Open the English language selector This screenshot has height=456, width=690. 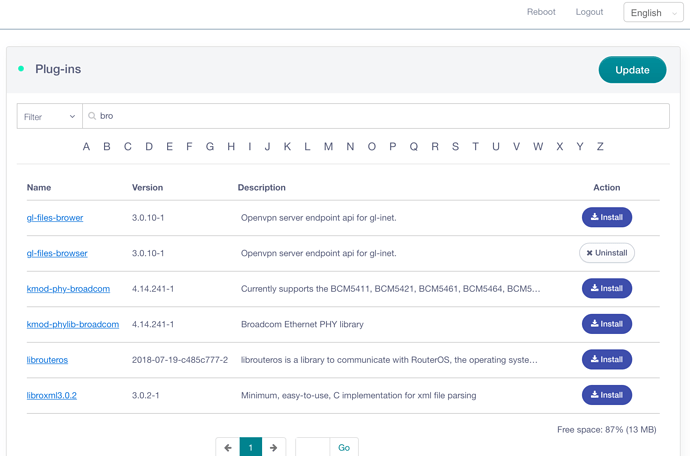click(653, 13)
